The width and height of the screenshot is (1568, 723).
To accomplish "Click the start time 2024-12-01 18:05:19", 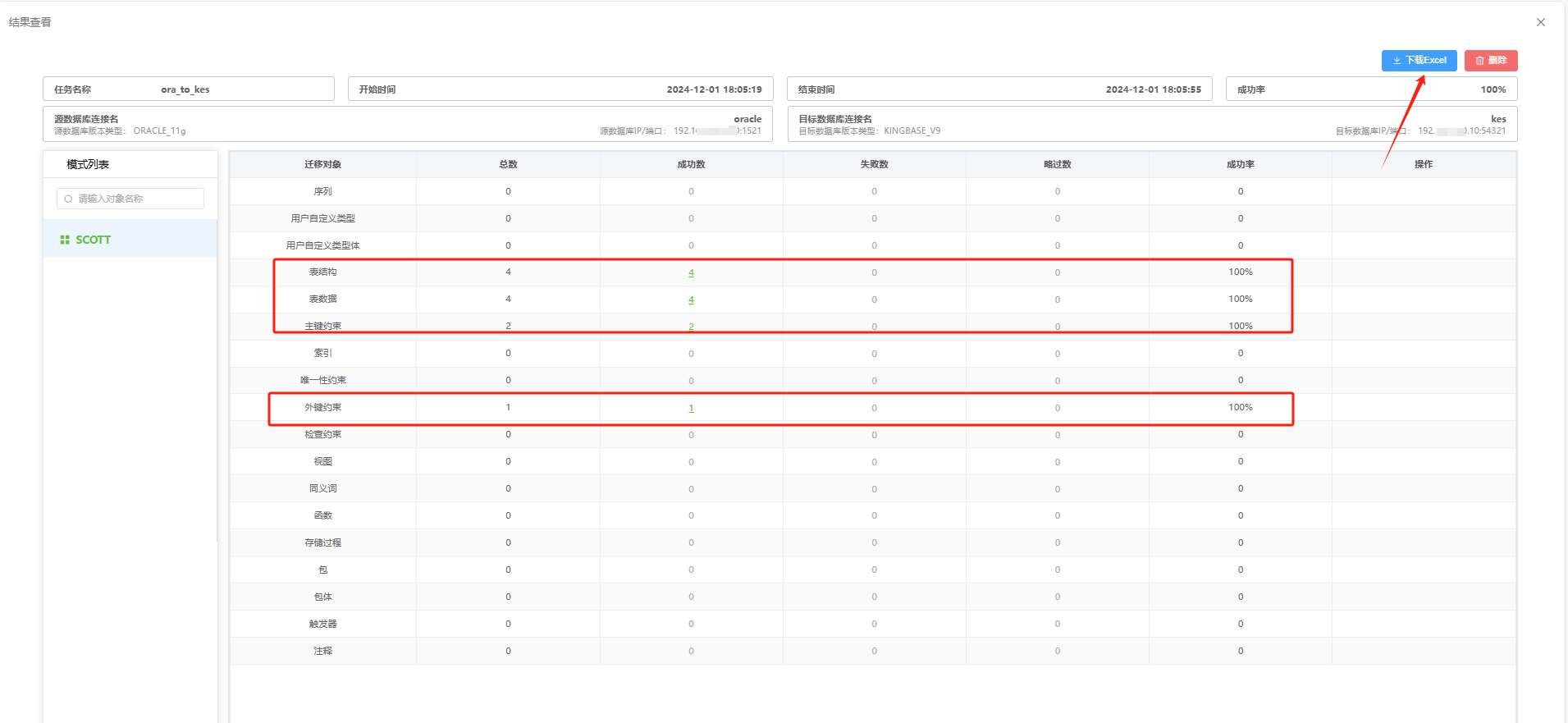I will tap(714, 89).
